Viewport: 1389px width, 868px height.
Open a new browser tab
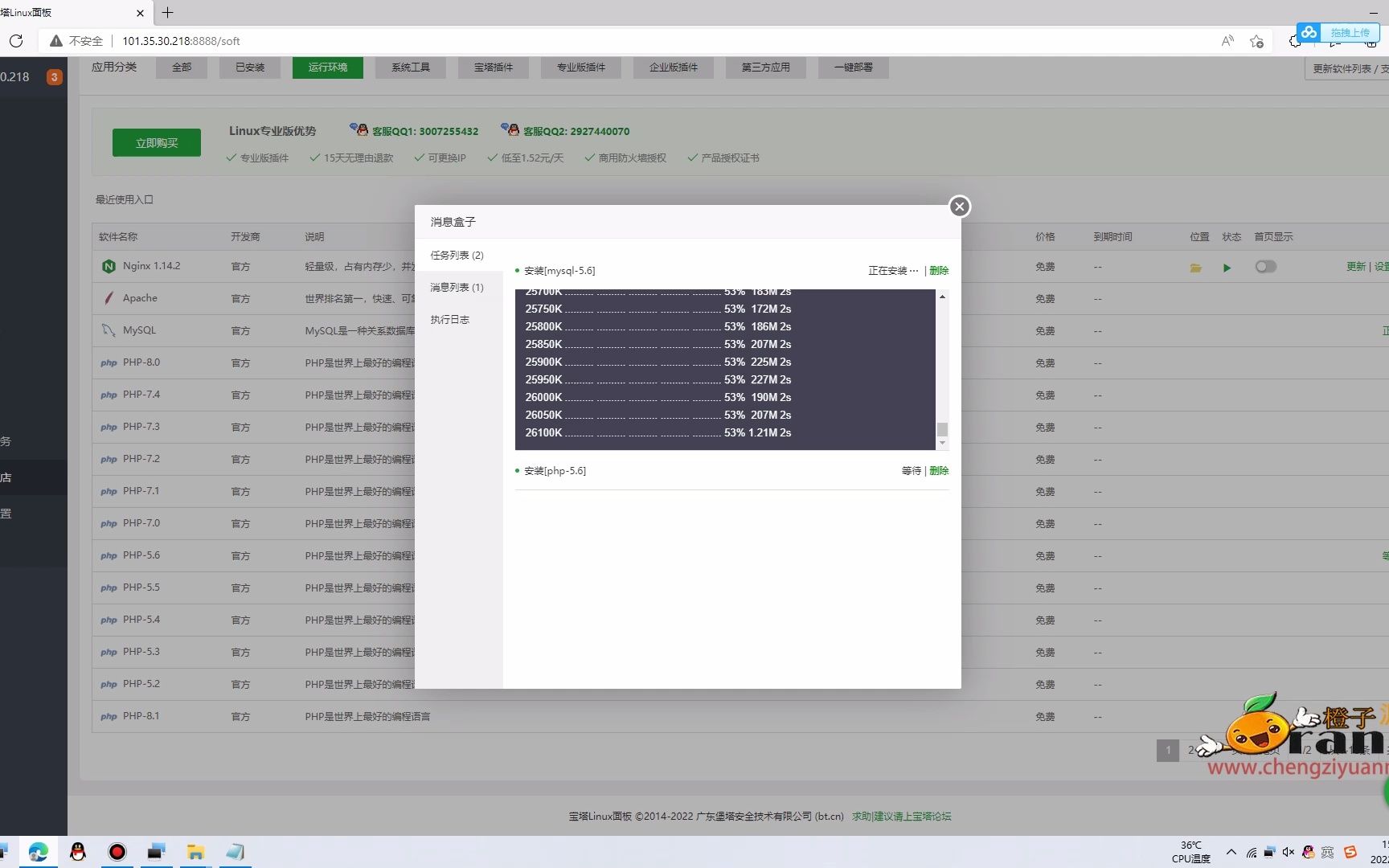point(167,13)
